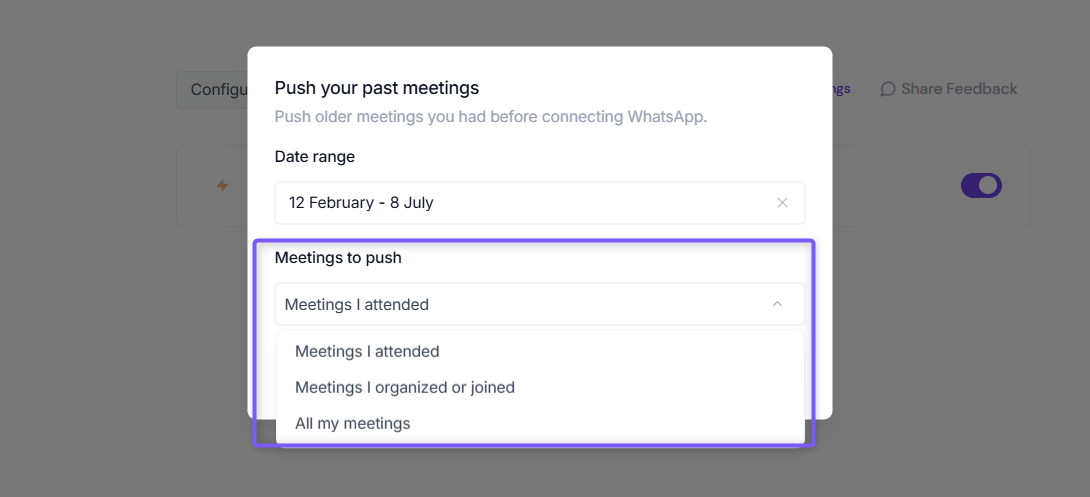Click the partially hidden Configure button

pos(212,90)
